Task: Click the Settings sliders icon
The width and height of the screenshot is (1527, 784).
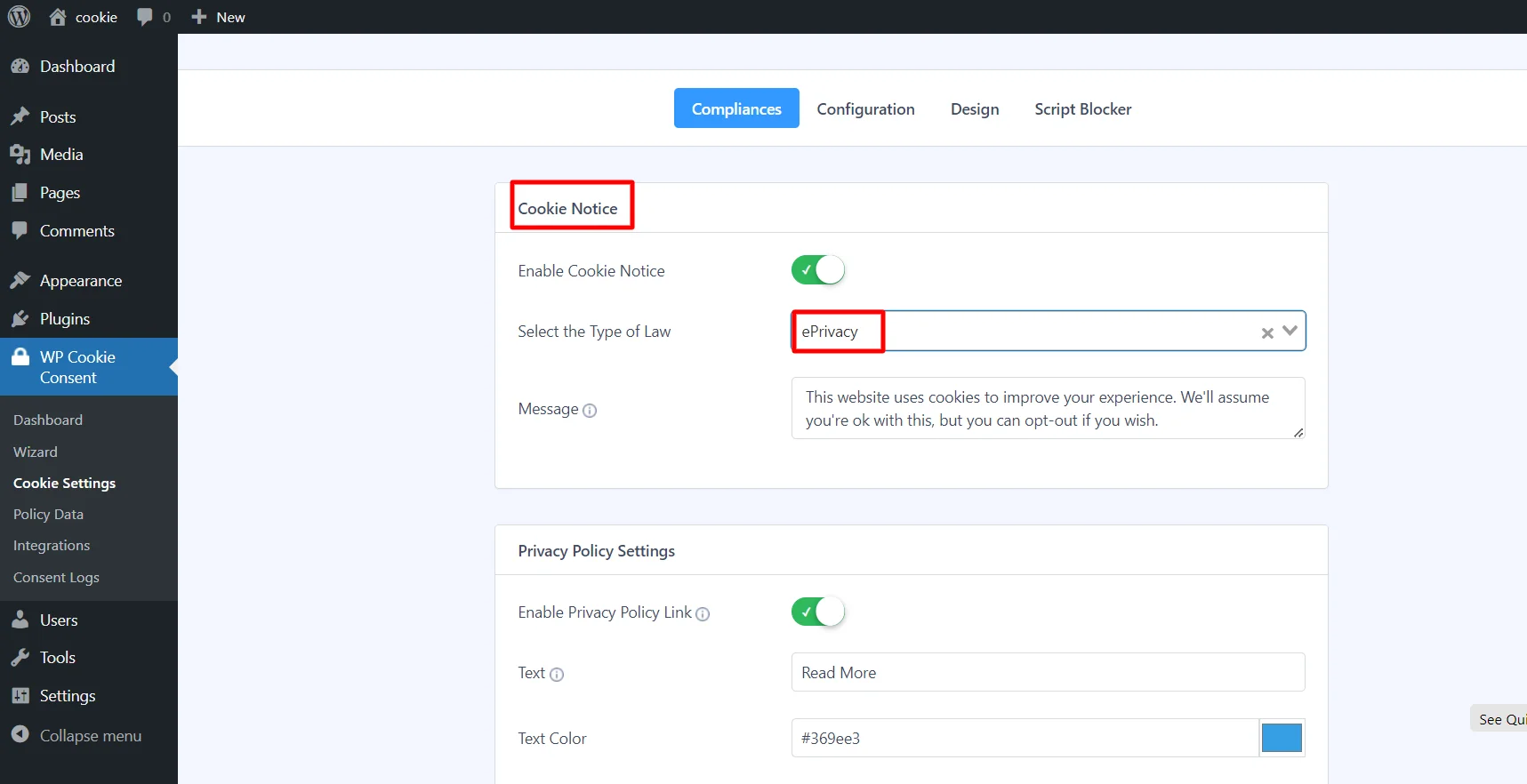Action: pos(20,696)
